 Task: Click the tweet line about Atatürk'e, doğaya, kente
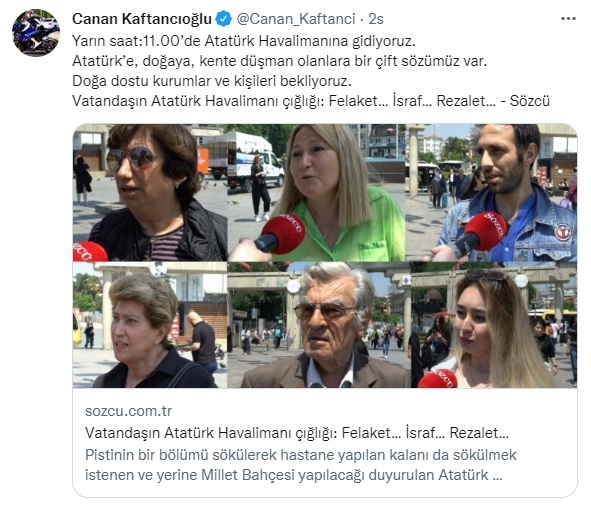tap(279, 61)
